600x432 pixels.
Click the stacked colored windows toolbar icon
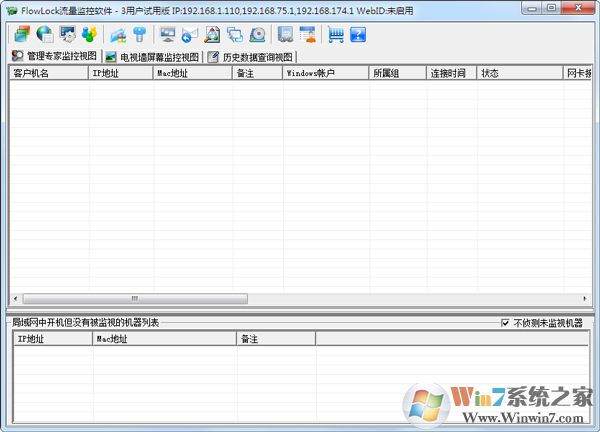pos(22,34)
